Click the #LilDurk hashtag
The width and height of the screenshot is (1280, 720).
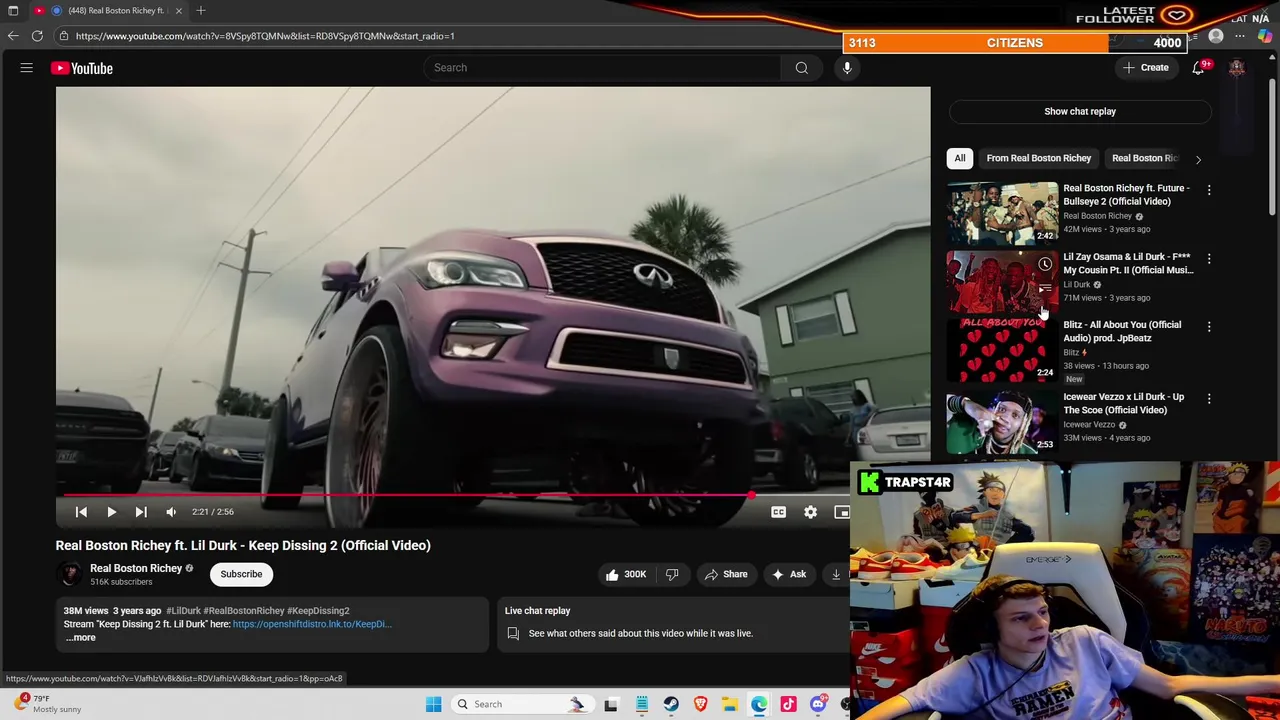[x=183, y=610]
